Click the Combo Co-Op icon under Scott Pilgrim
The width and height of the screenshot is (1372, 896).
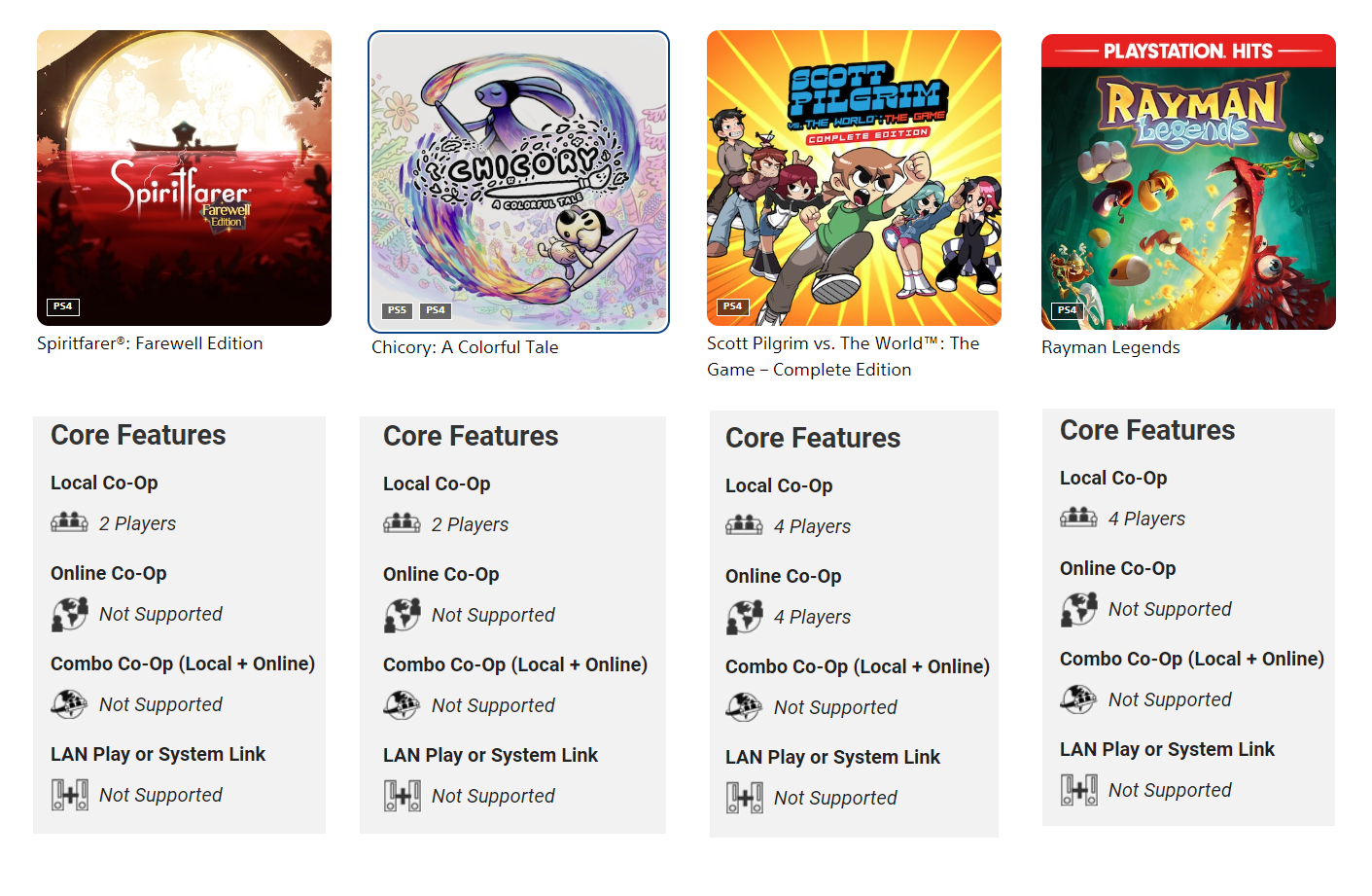(x=744, y=705)
